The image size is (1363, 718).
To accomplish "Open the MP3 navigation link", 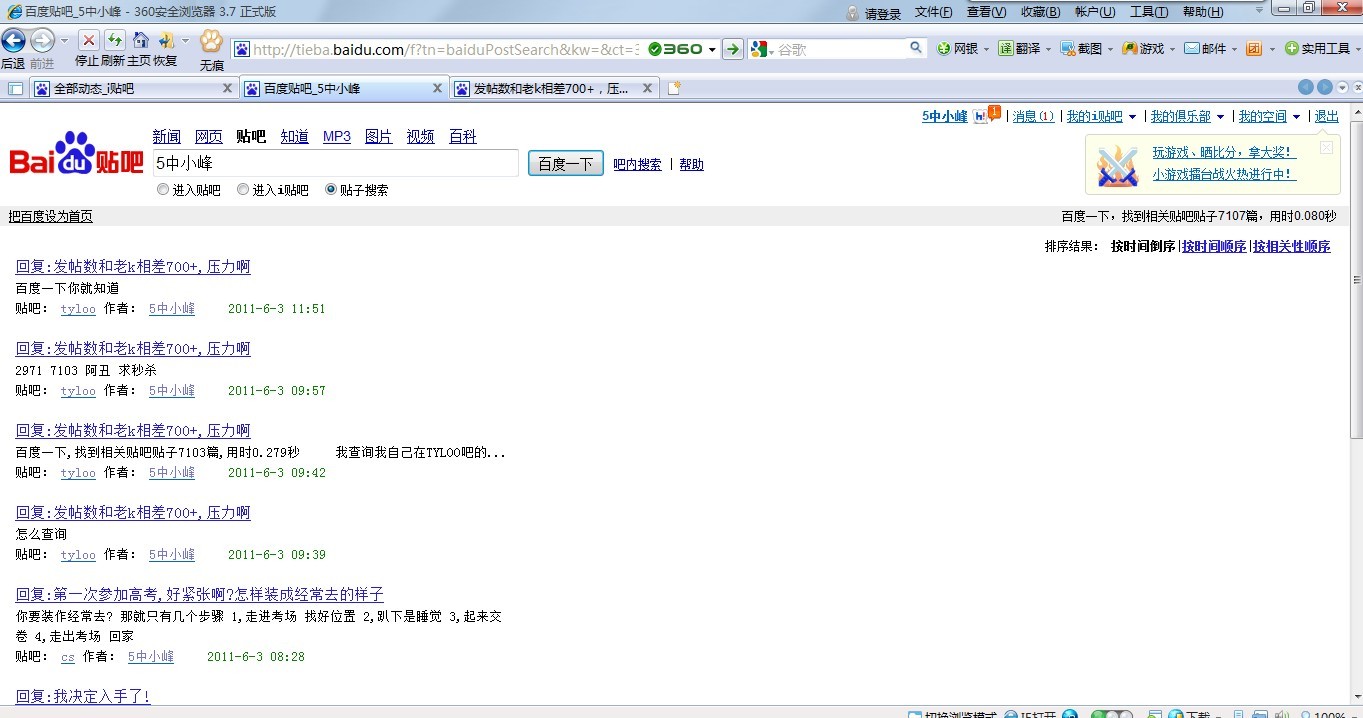I will pyautogui.click(x=337, y=137).
